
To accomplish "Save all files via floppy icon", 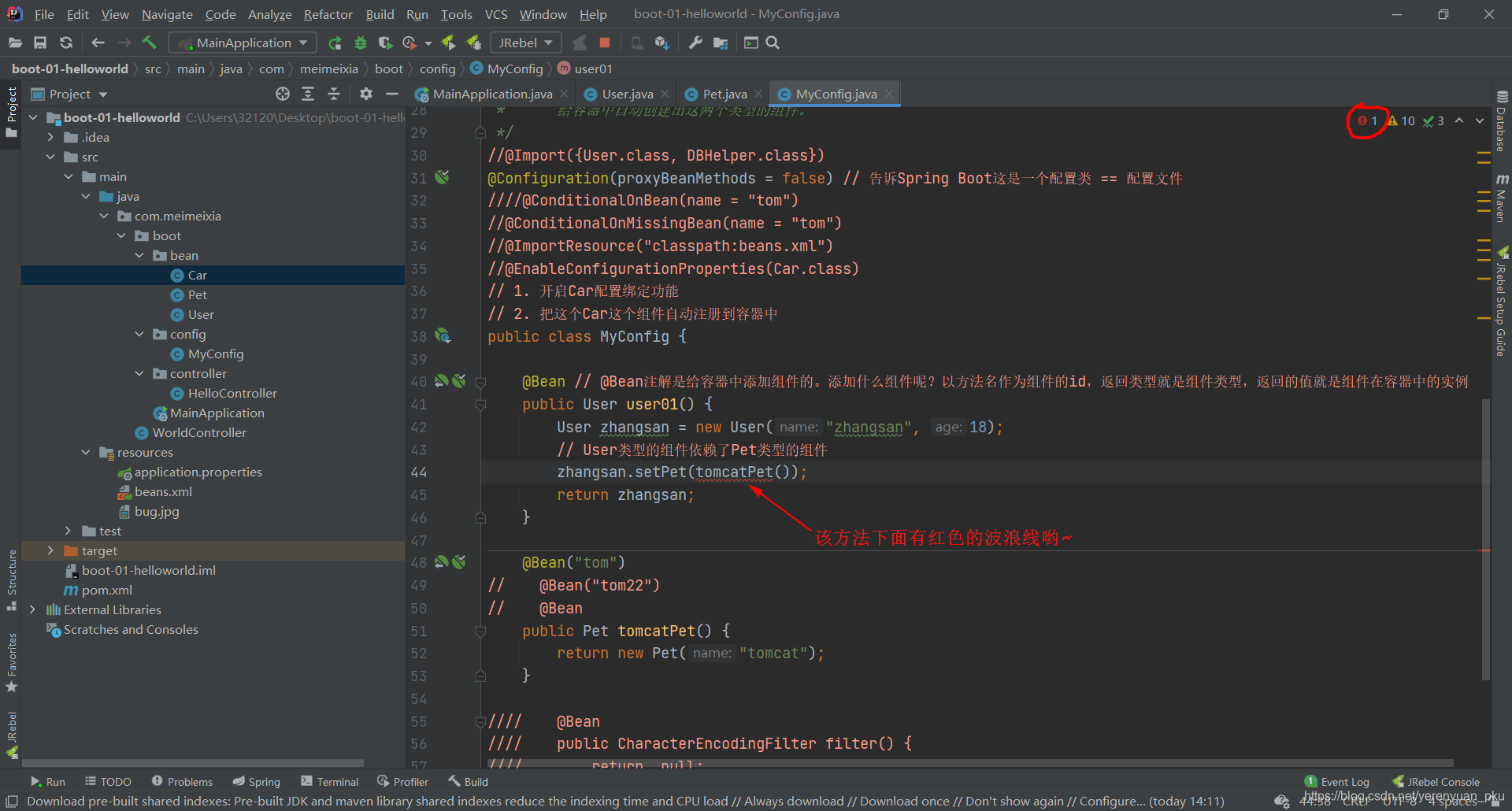I will coord(40,43).
